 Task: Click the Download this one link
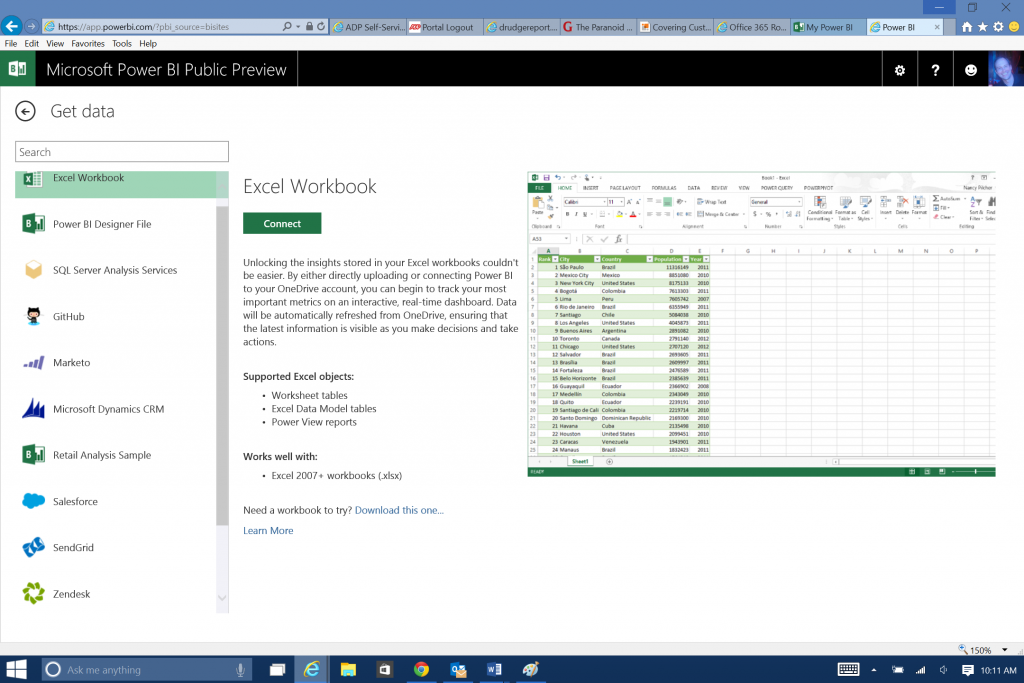coord(399,510)
